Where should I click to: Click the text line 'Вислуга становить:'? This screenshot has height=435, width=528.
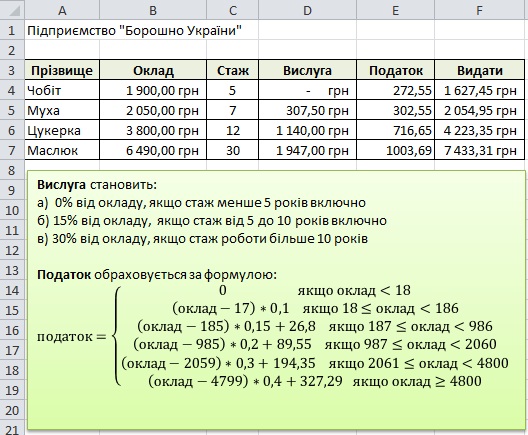click(x=97, y=185)
